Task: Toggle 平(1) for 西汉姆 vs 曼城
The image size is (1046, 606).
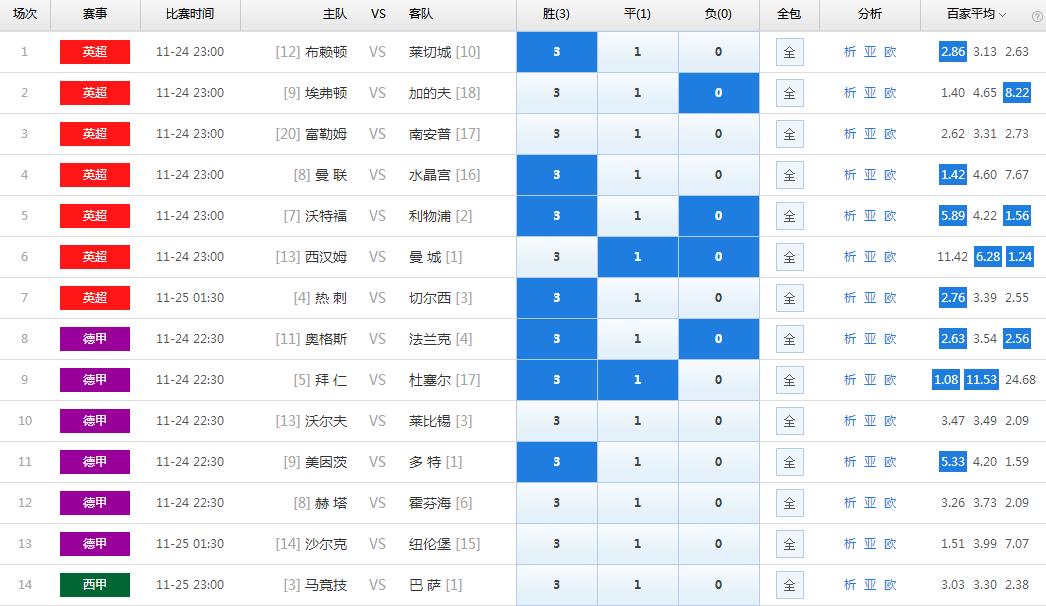Action: (638, 257)
